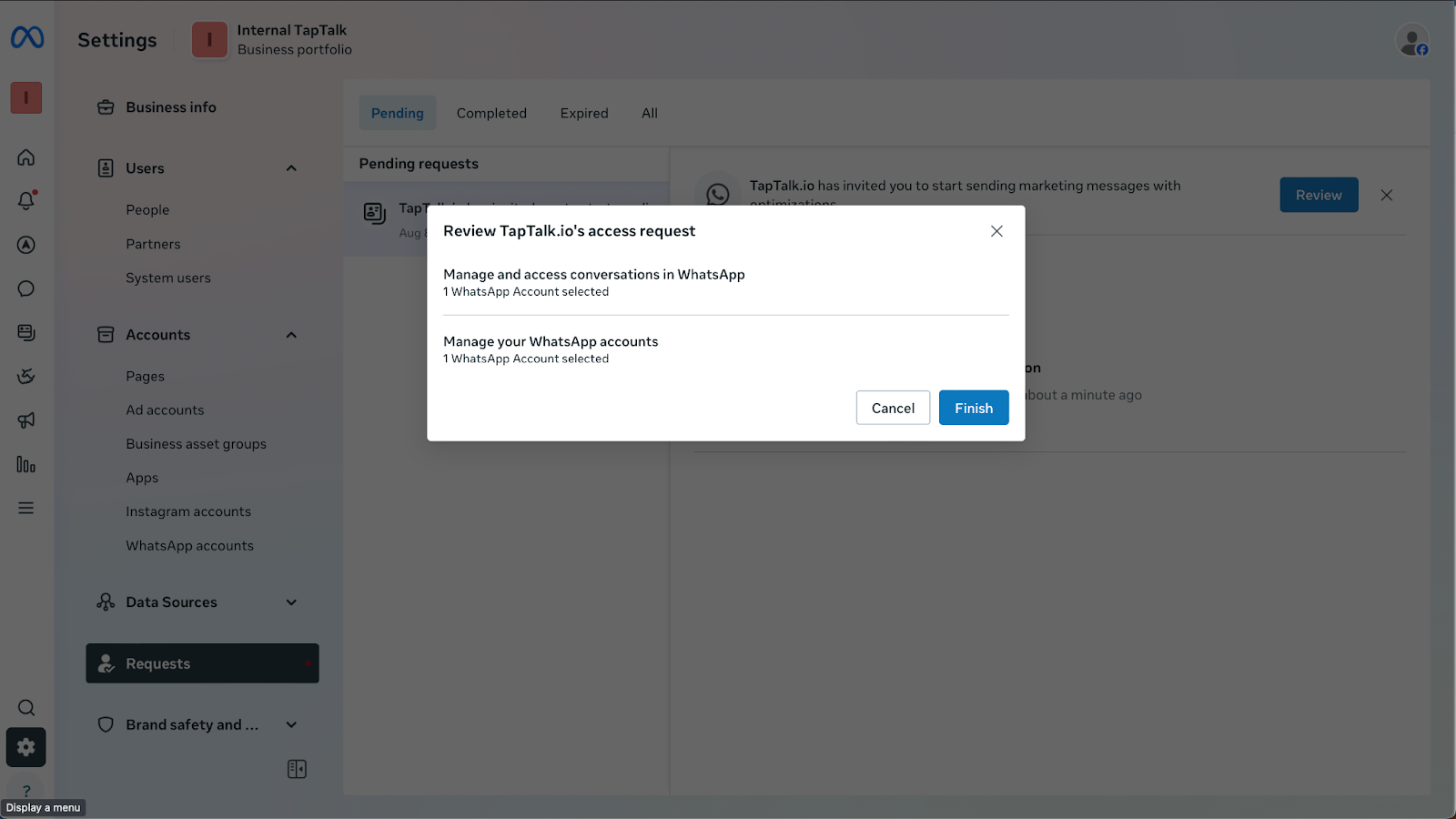Viewport: 1456px width, 819px height.
Task: Click the request item icon in pending list
Action: point(375,213)
